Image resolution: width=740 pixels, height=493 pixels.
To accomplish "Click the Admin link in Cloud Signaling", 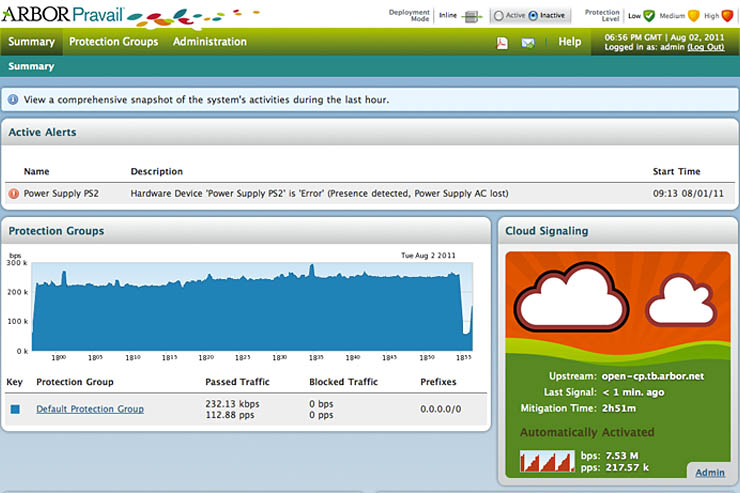I will pos(709,472).
